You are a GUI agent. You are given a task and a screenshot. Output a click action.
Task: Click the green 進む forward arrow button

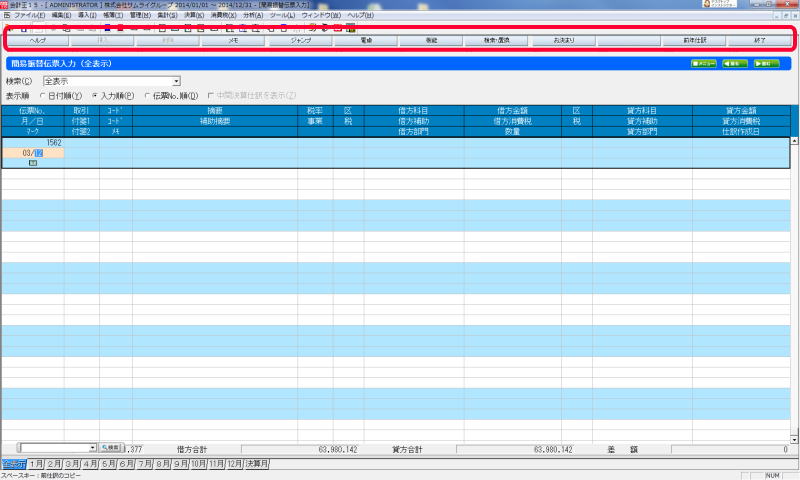pyautogui.click(x=767, y=63)
